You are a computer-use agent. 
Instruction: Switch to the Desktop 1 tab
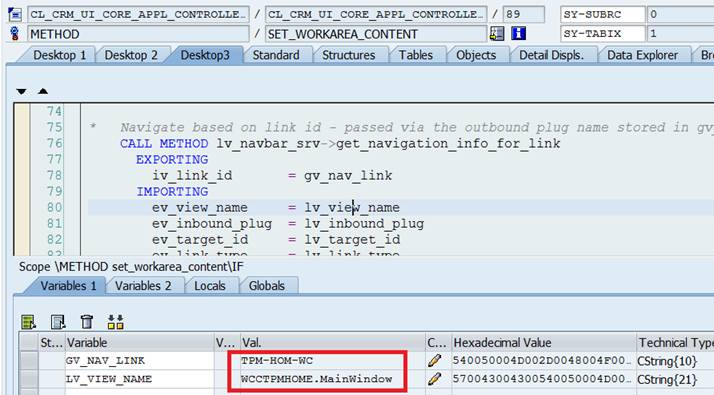[x=59, y=55]
